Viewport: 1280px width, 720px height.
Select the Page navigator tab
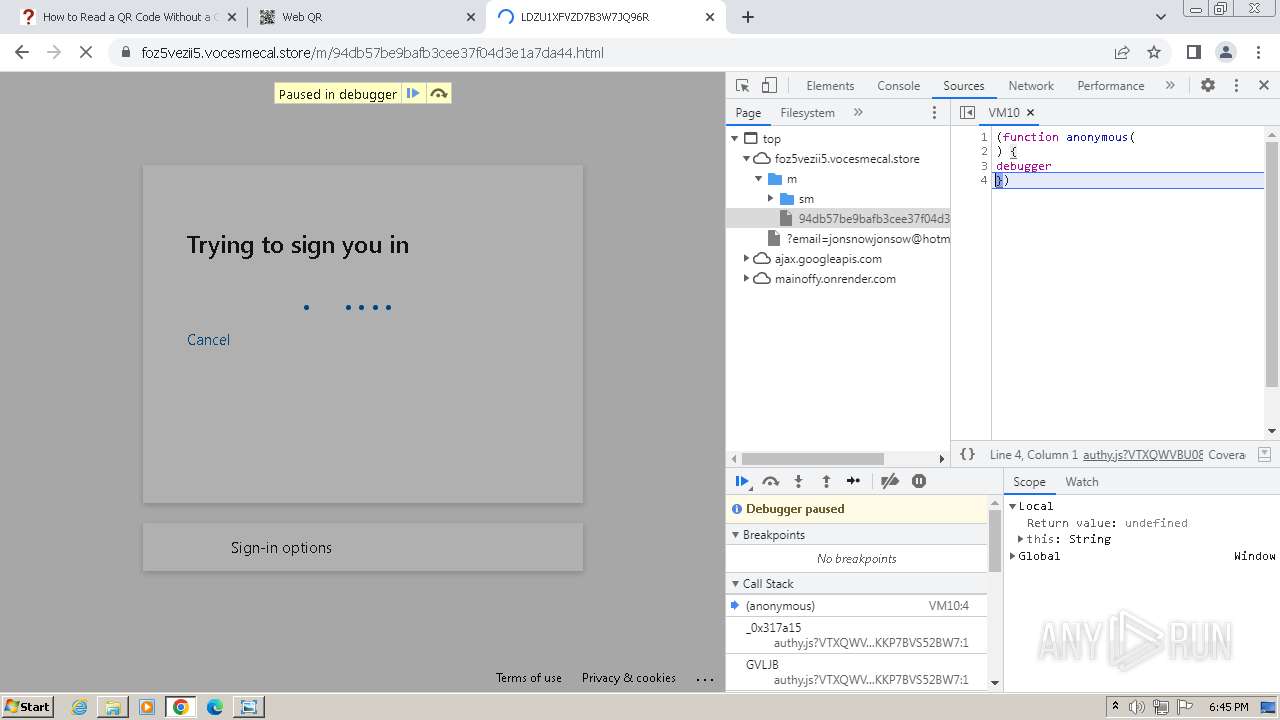coord(748,113)
